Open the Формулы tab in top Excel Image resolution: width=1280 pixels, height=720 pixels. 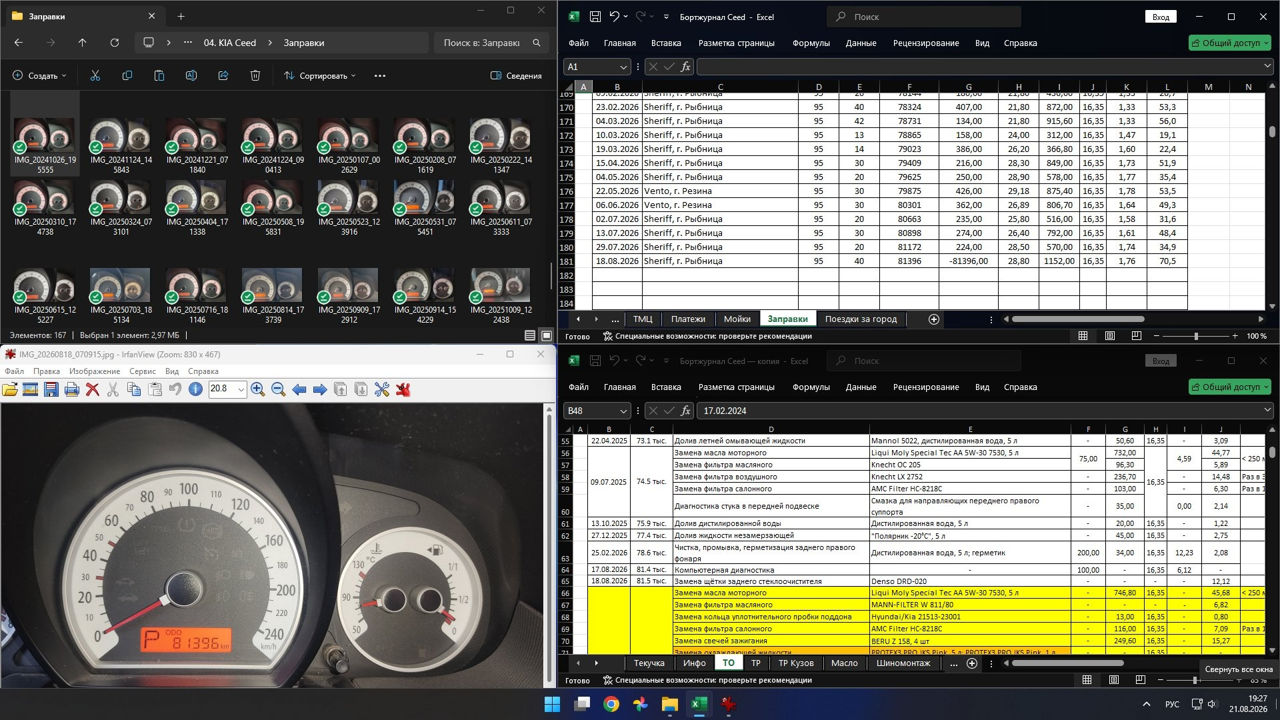pos(811,43)
